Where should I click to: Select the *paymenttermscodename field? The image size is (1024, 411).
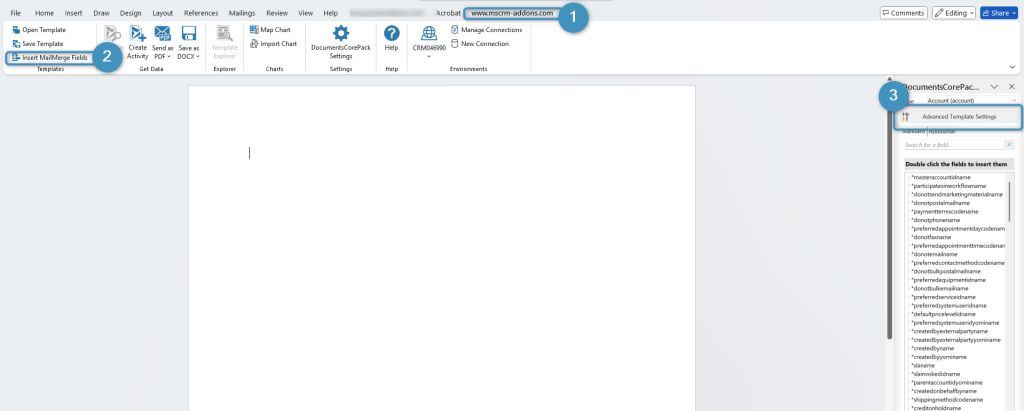tap(944, 212)
